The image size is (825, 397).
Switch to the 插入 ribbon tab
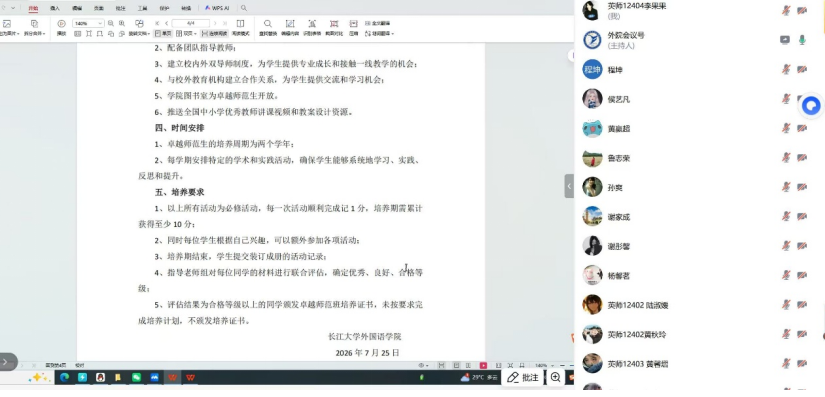pyautogui.click(x=55, y=8)
